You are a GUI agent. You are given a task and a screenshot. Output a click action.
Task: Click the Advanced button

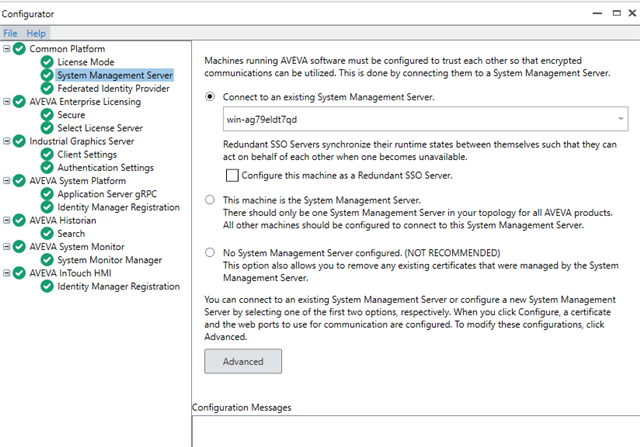[243, 361]
